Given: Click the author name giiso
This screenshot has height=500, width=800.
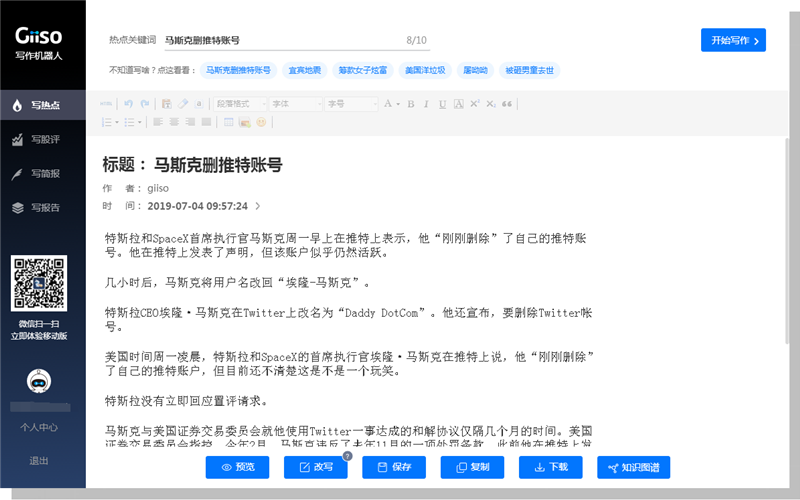Looking at the screenshot, I should (x=158, y=188).
